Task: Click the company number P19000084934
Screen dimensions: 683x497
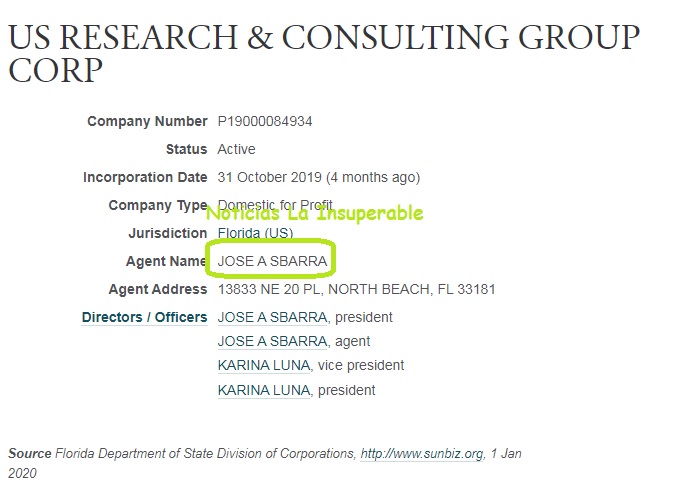Action: tap(265, 121)
